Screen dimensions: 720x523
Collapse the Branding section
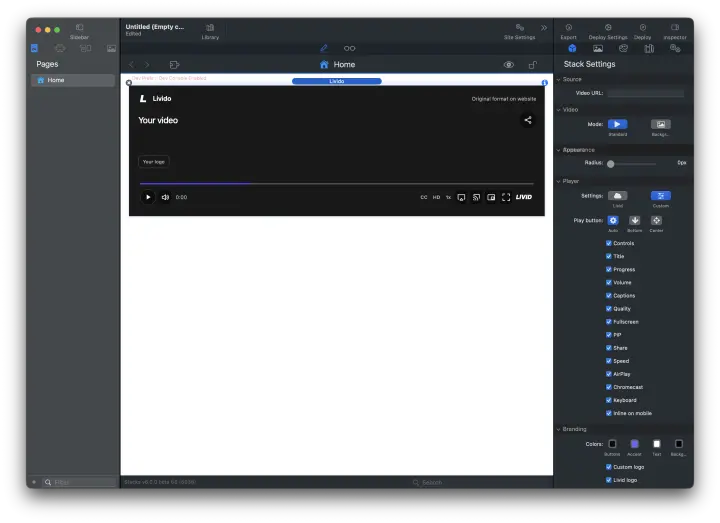coord(559,429)
